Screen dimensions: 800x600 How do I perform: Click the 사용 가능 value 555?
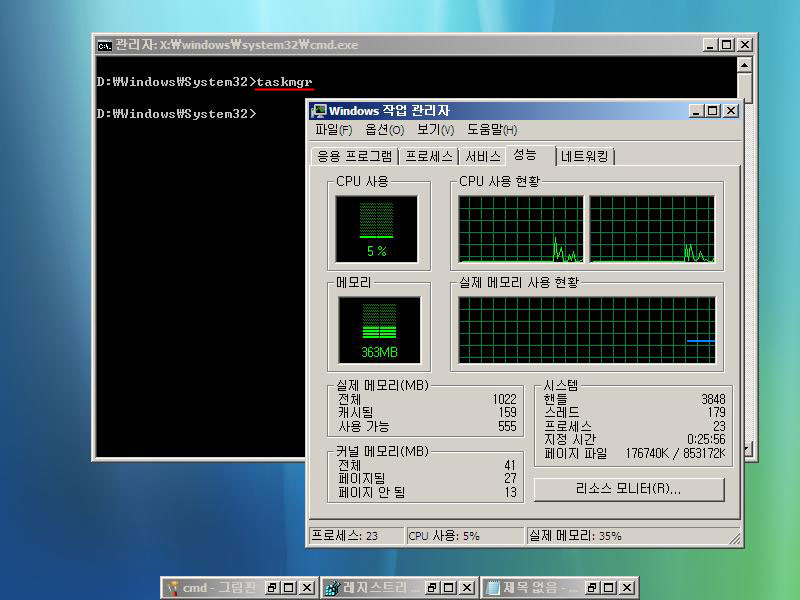tap(507, 426)
